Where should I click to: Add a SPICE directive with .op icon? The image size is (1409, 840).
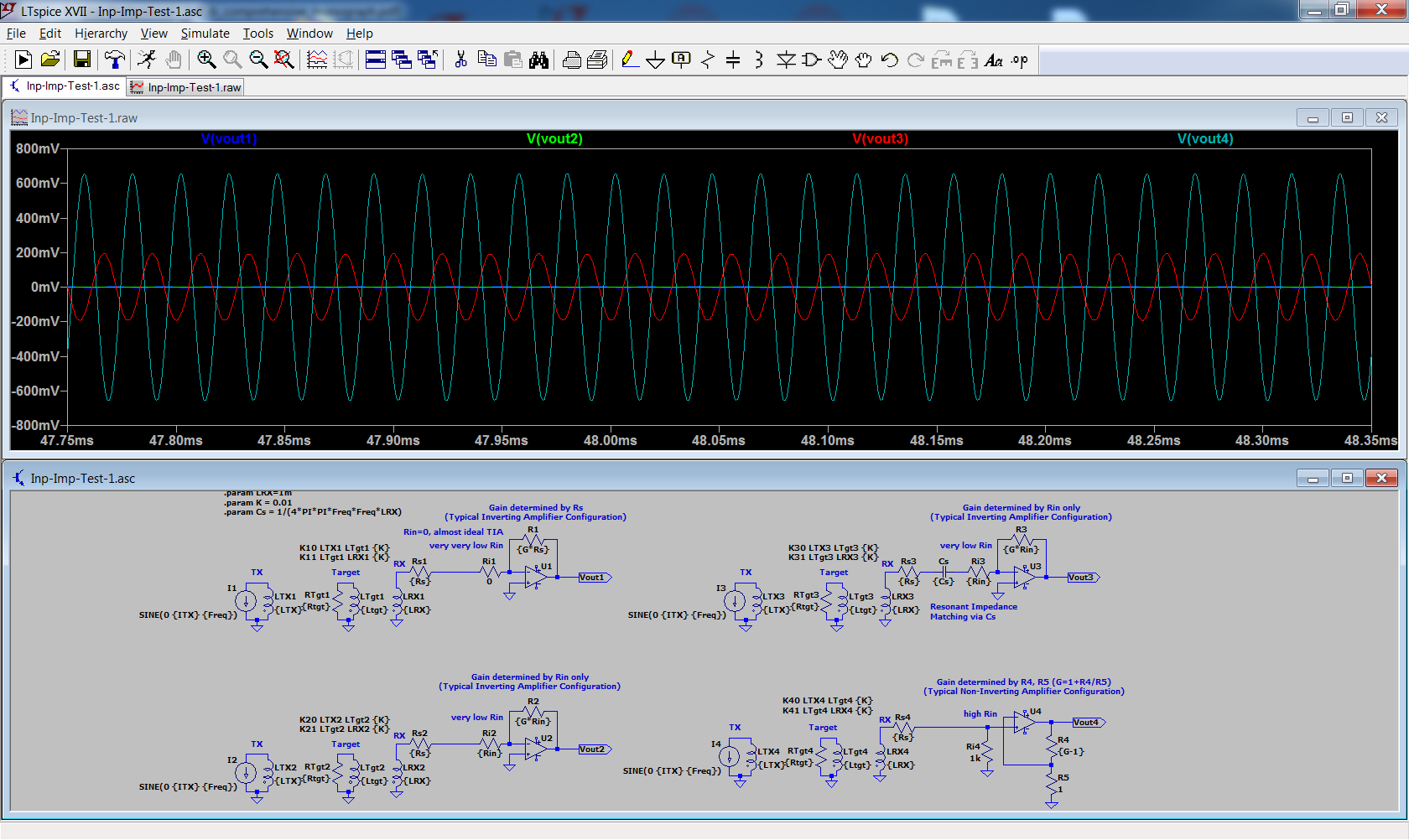coord(1020,60)
